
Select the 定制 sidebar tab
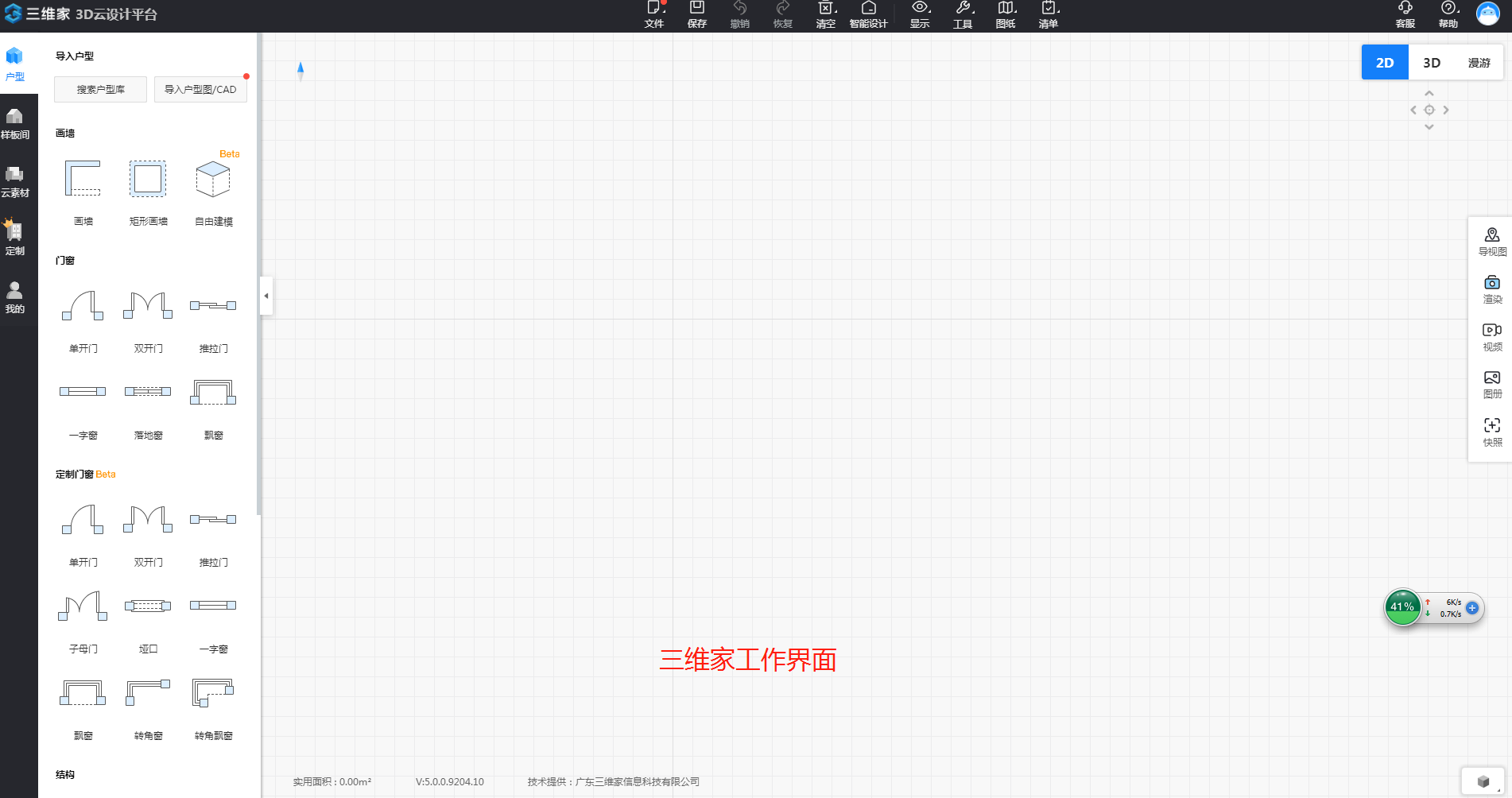pos(15,238)
